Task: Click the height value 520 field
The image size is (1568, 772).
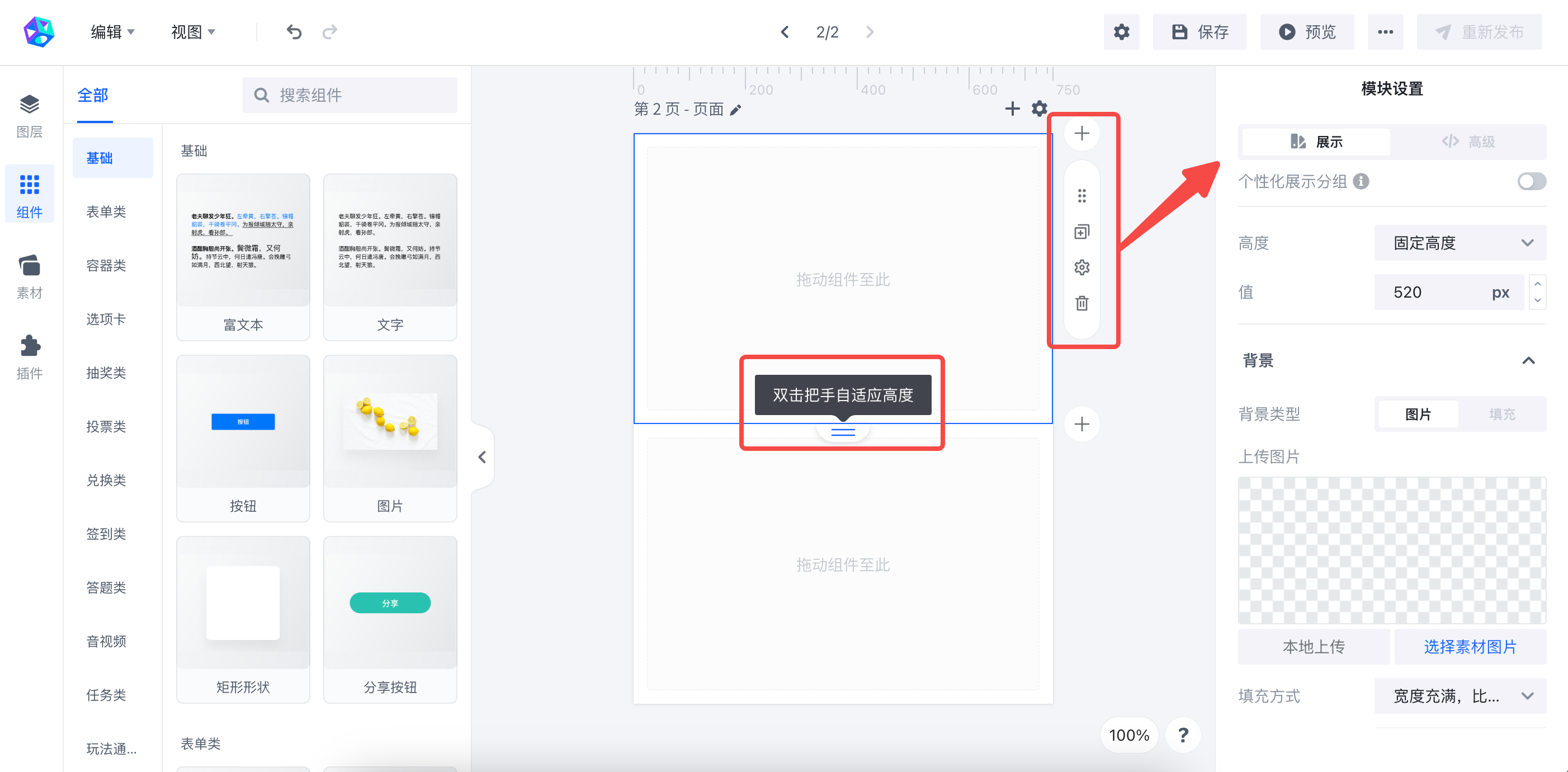Action: (1449, 291)
